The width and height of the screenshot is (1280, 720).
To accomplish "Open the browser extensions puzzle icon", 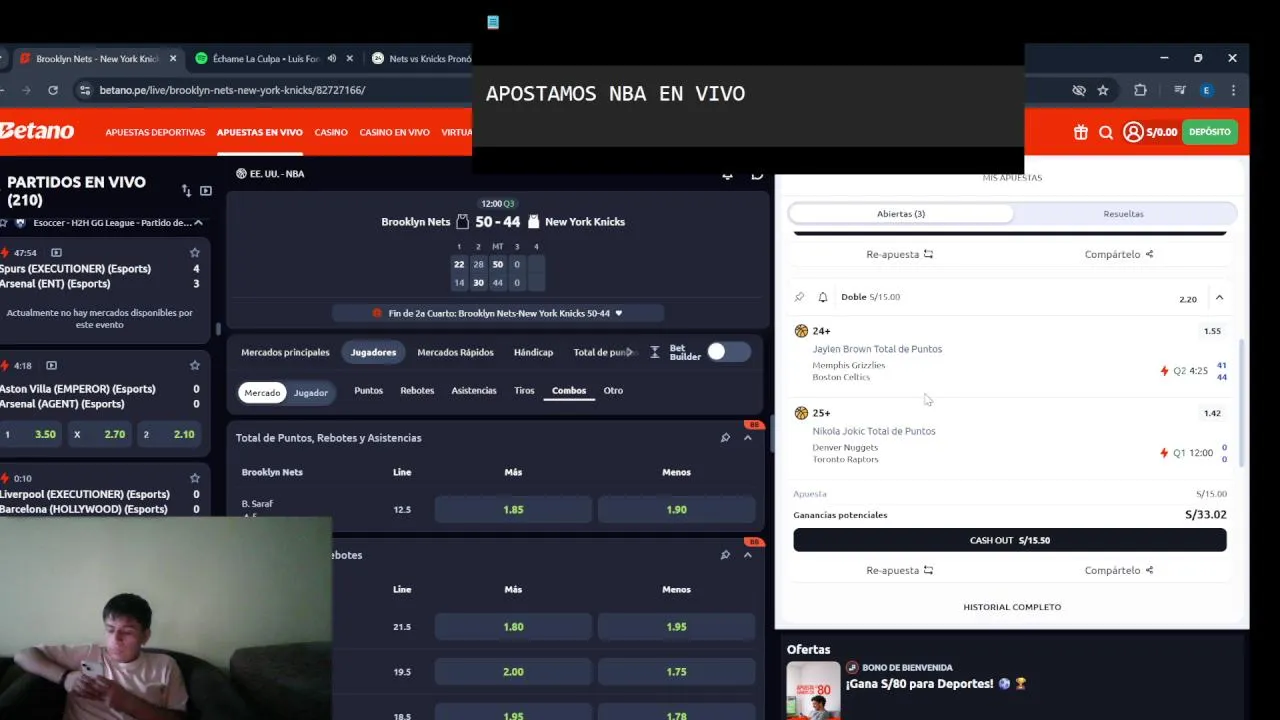I will (x=1140, y=90).
